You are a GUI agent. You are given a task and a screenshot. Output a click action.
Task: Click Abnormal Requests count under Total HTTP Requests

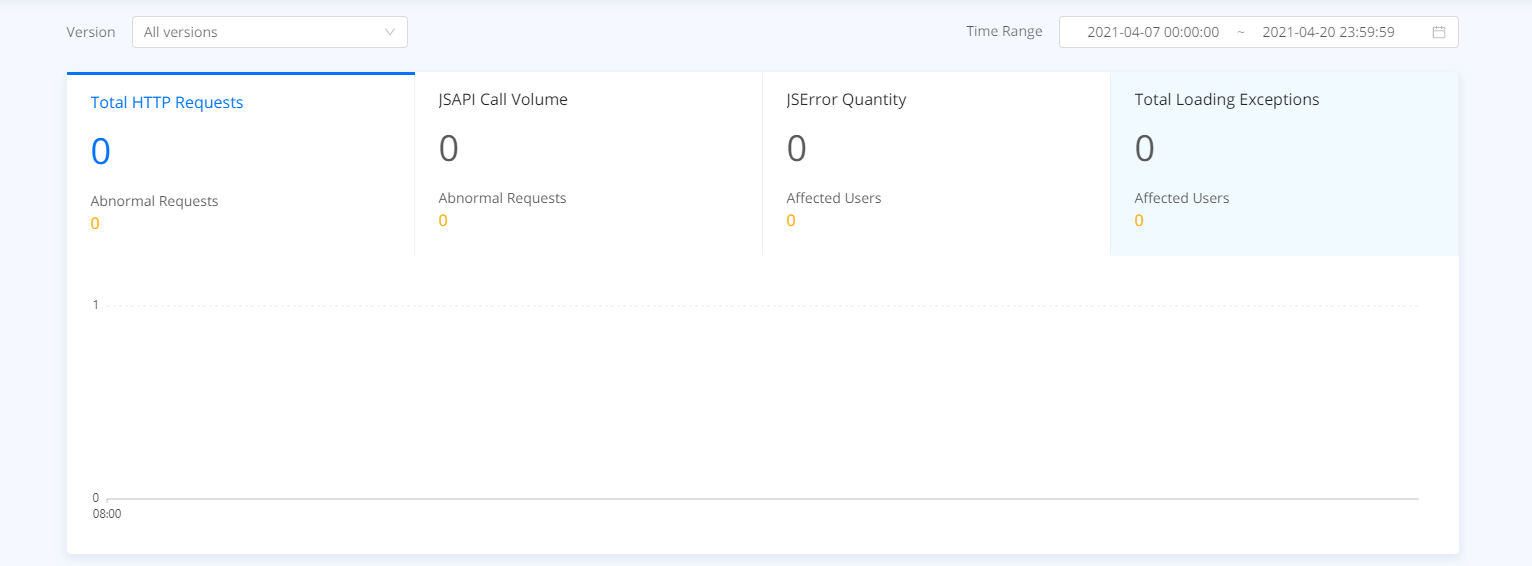pos(95,223)
